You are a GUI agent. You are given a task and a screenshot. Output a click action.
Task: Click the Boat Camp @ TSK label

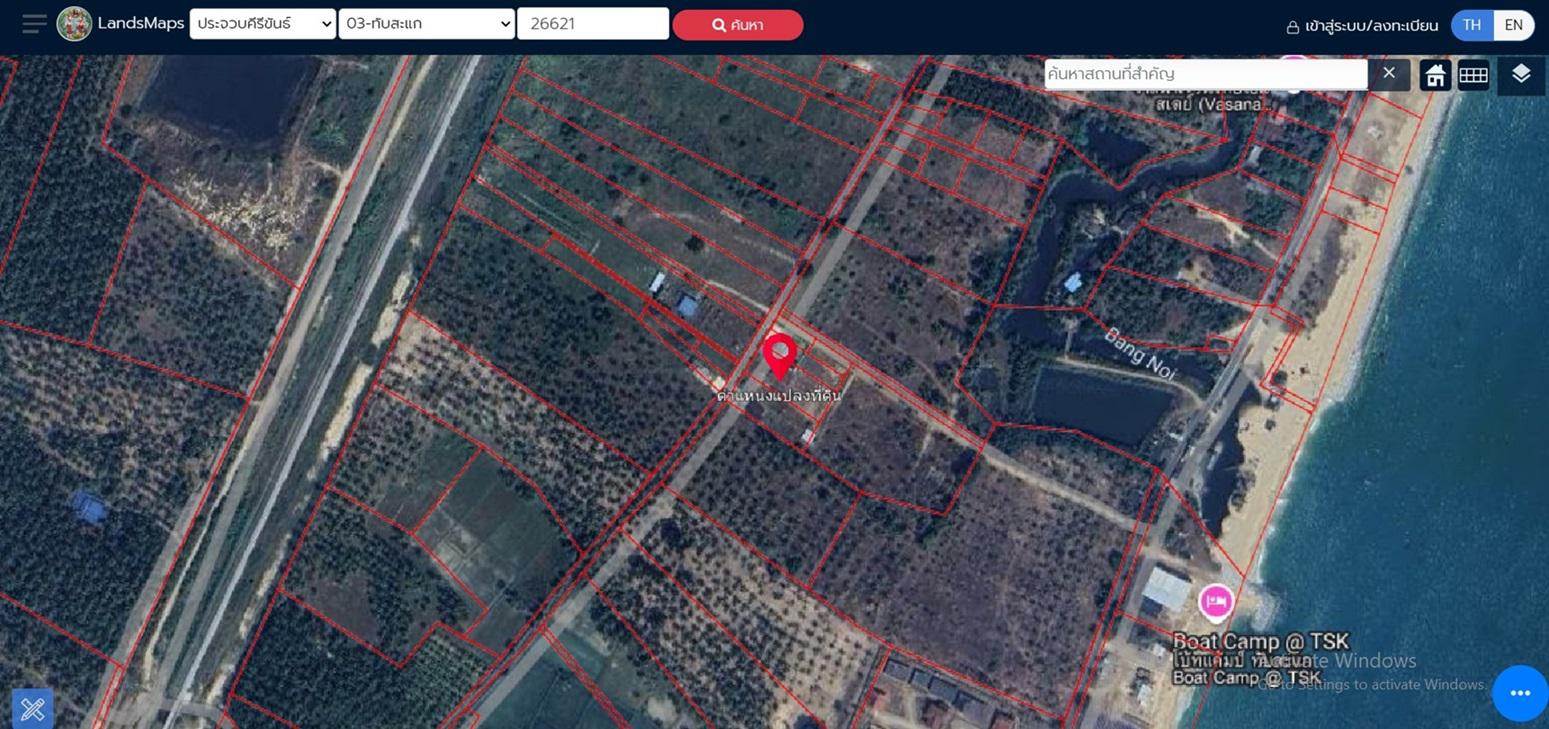pyautogui.click(x=1261, y=641)
